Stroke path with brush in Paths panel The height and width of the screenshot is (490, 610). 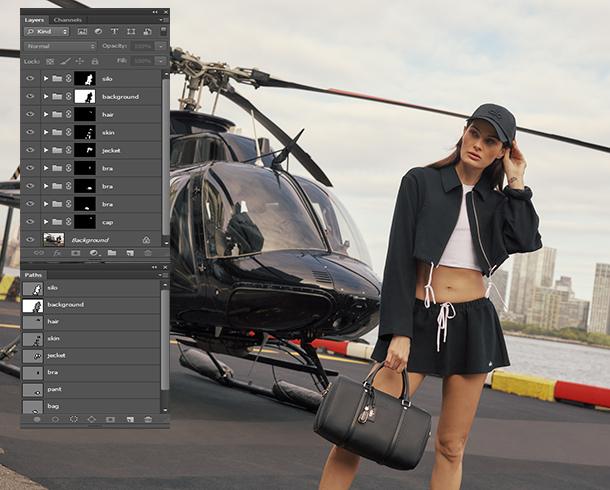click(x=55, y=419)
